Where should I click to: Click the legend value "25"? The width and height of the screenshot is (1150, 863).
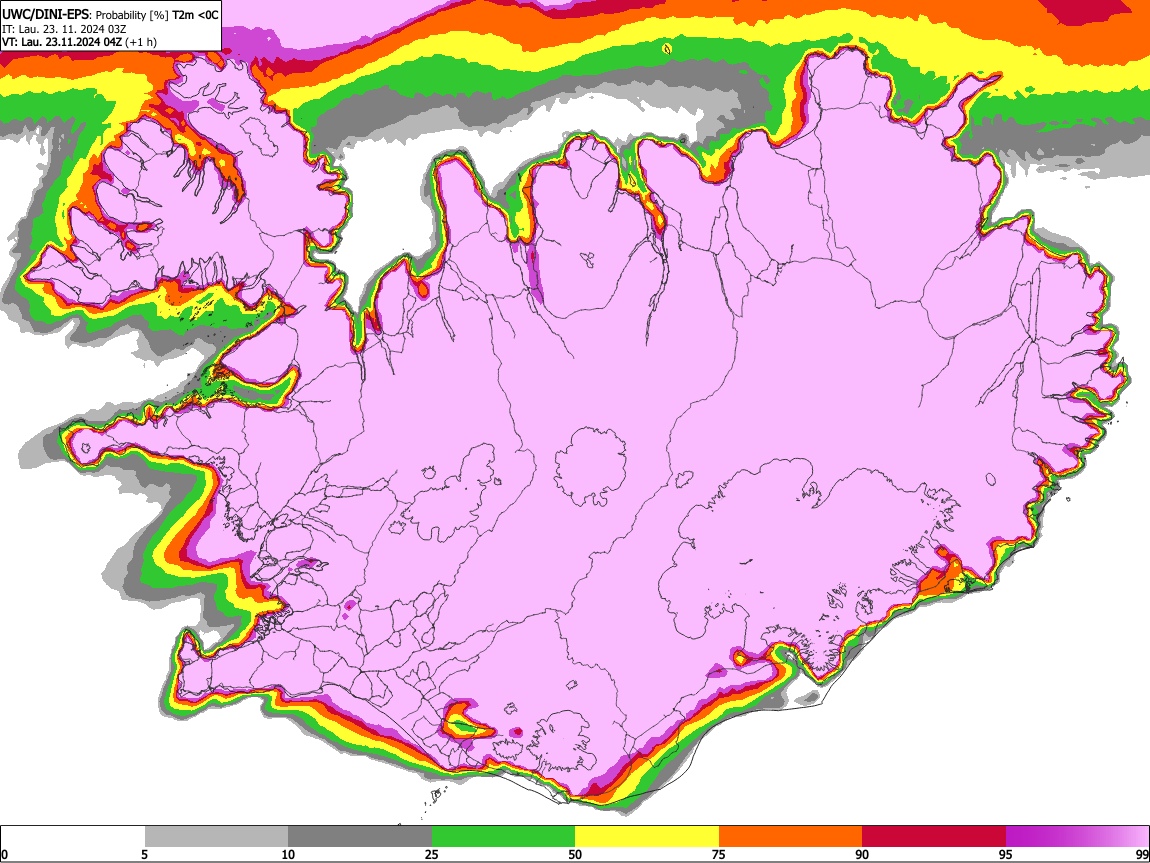tap(432, 854)
